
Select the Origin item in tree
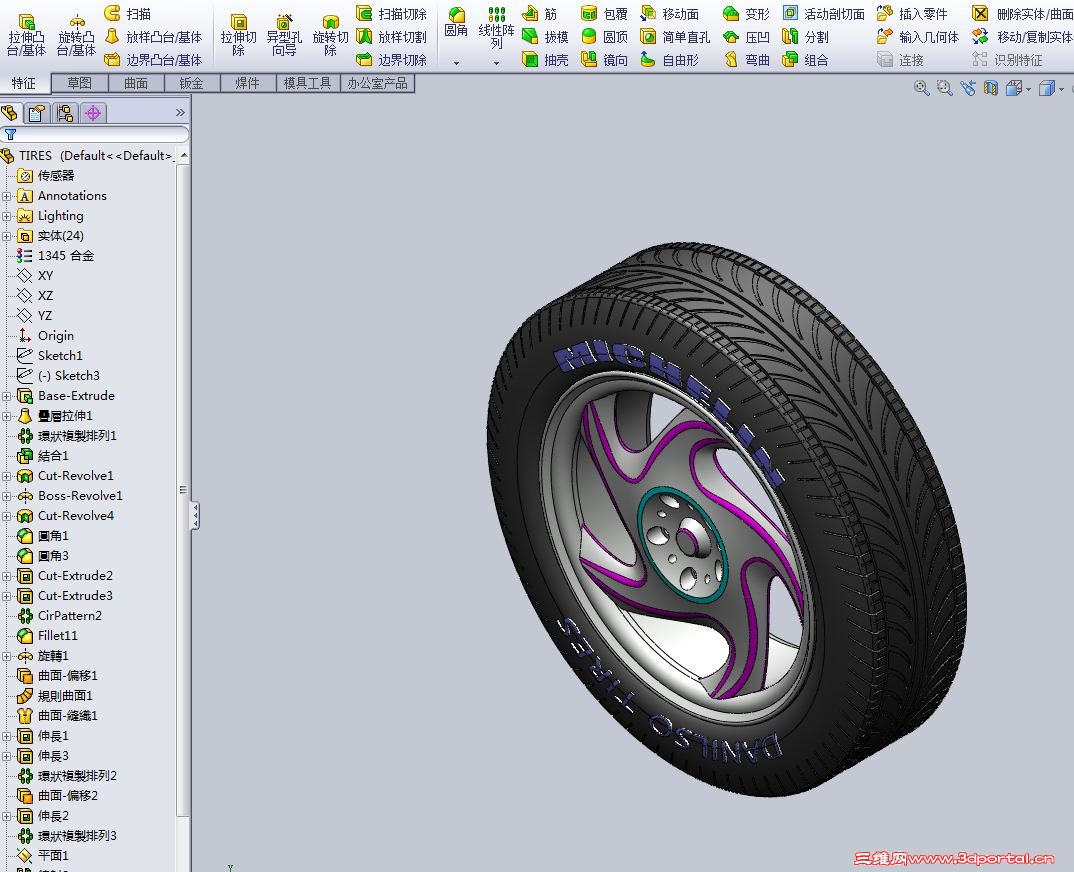[x=45, y=336]
